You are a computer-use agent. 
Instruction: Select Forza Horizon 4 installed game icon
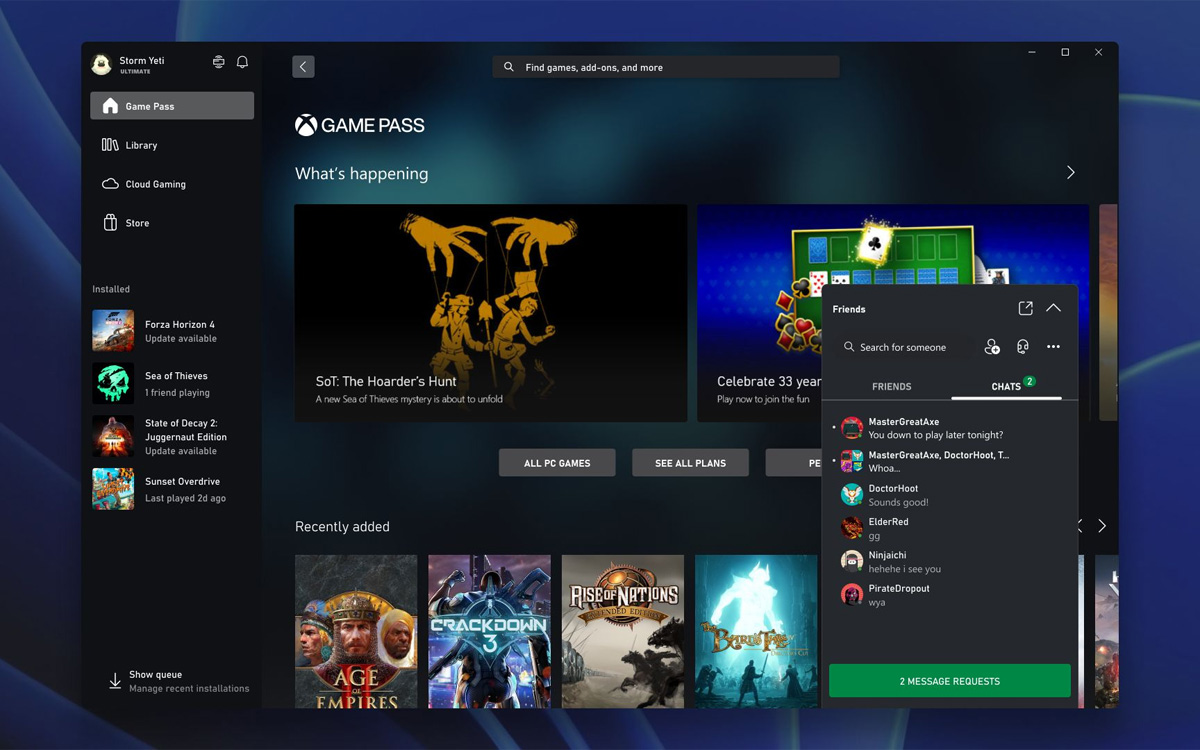[113, 330]
